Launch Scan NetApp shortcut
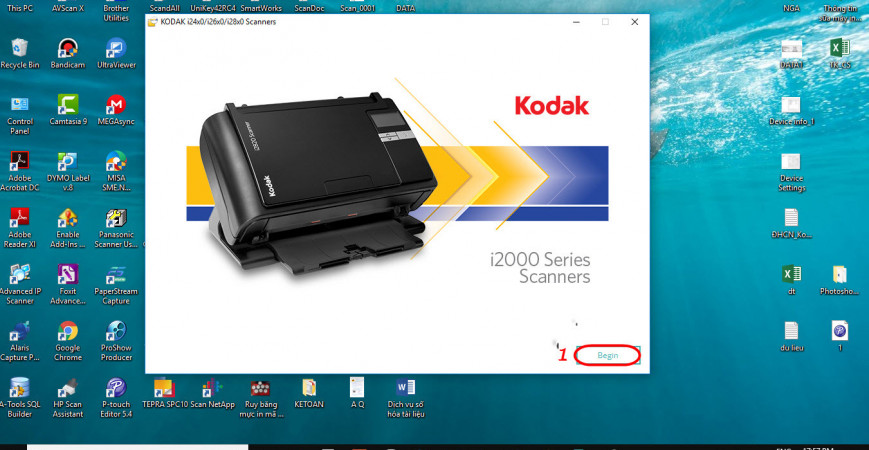 212,393
